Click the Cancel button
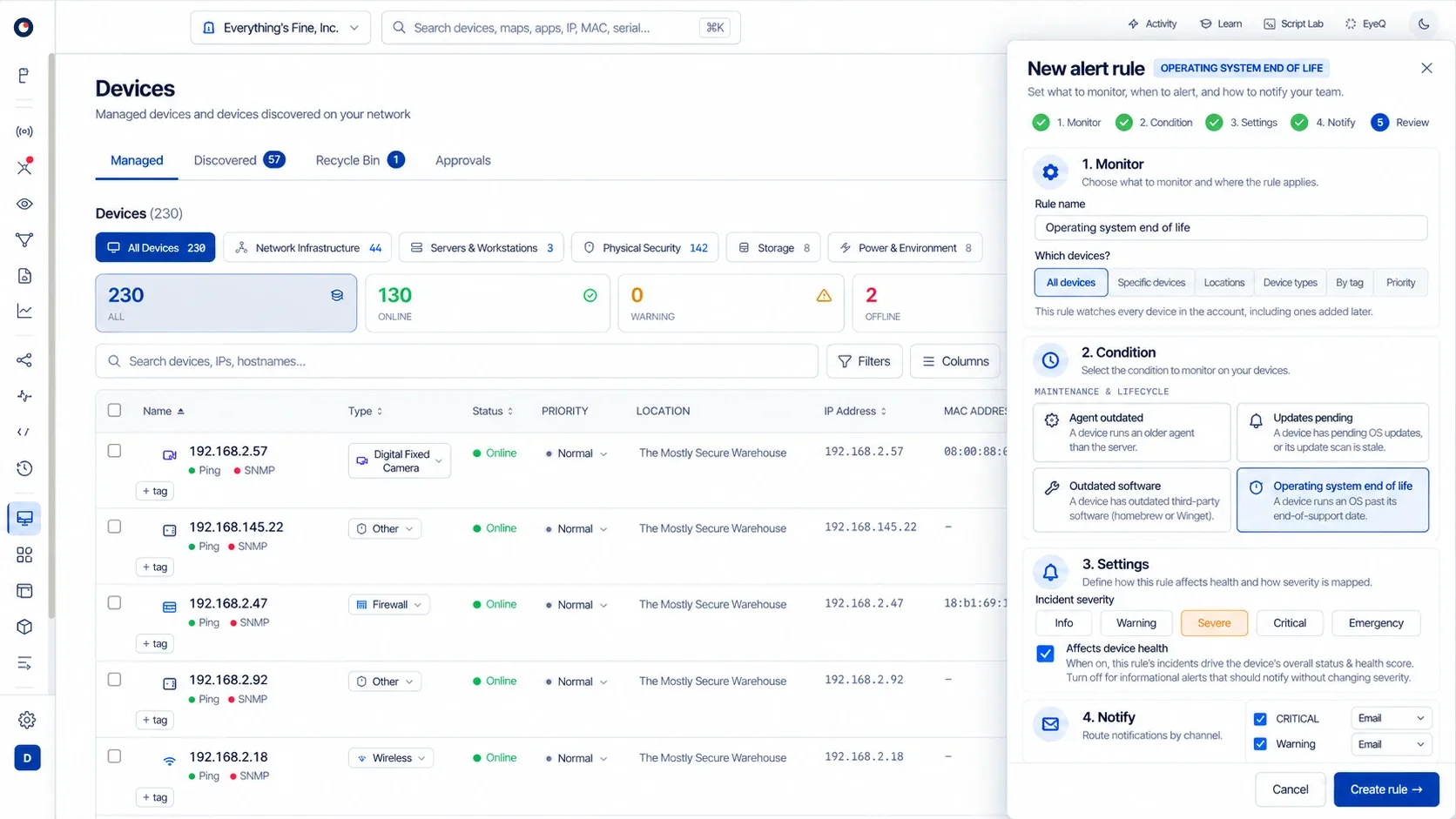 tap(1290, 789)
